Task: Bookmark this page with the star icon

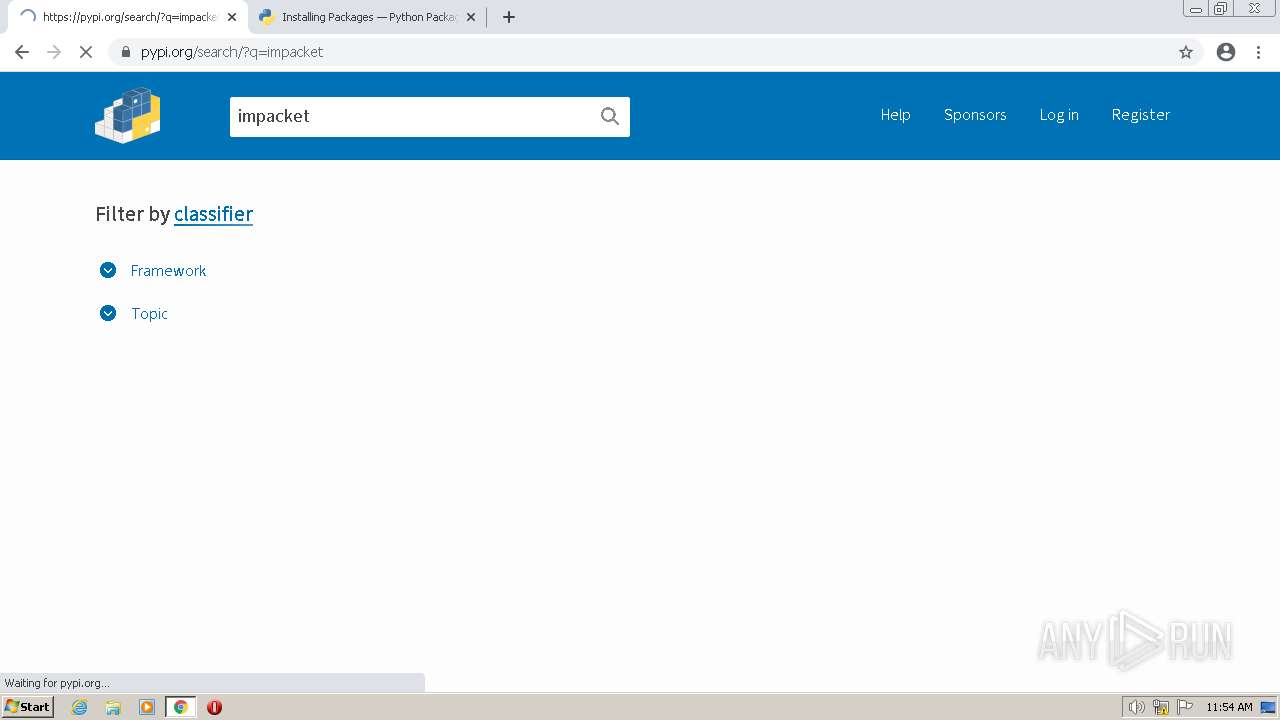Action: coord(1186,52)
